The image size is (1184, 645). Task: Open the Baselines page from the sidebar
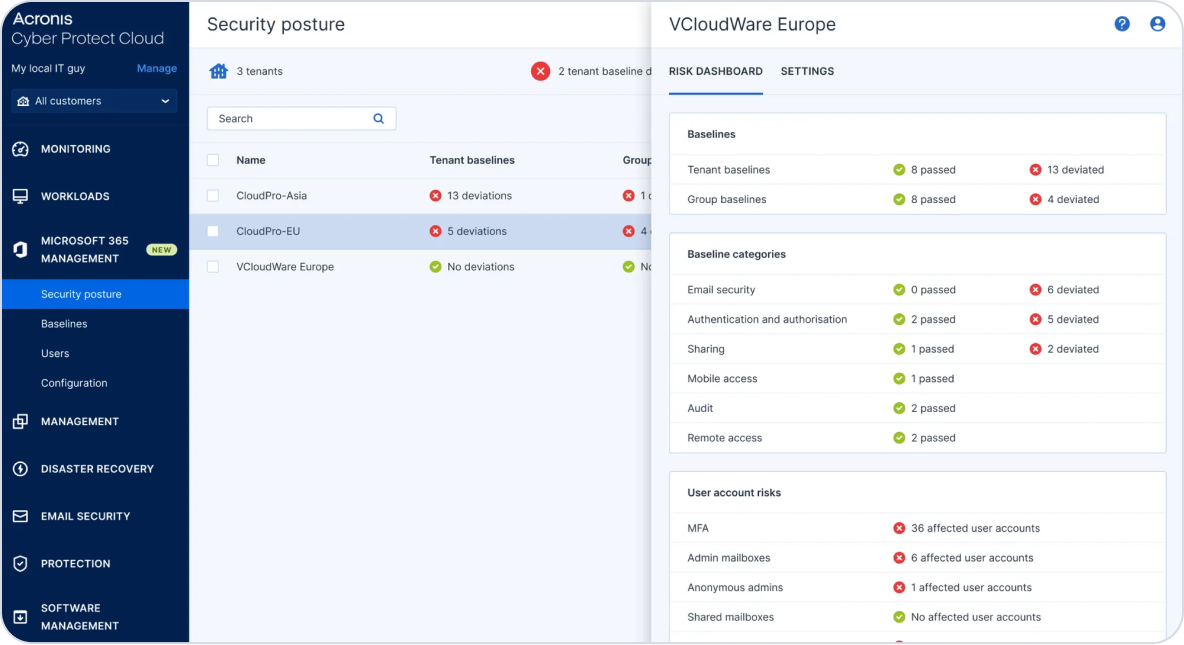click(65, 324)
